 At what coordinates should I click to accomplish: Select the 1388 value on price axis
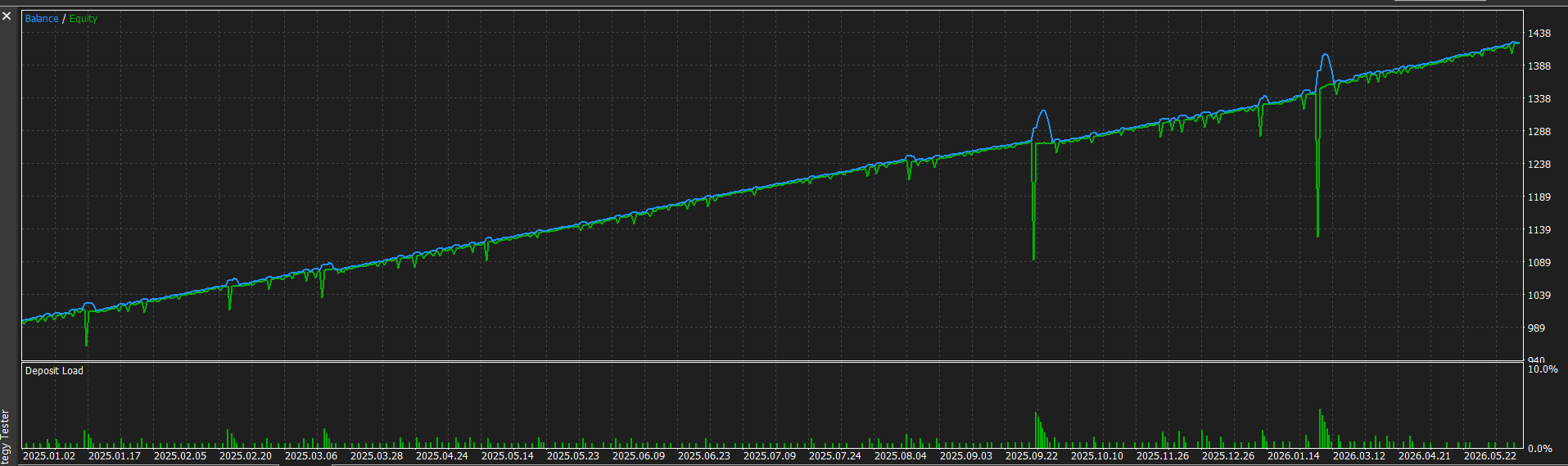[x=1539, y=66]
